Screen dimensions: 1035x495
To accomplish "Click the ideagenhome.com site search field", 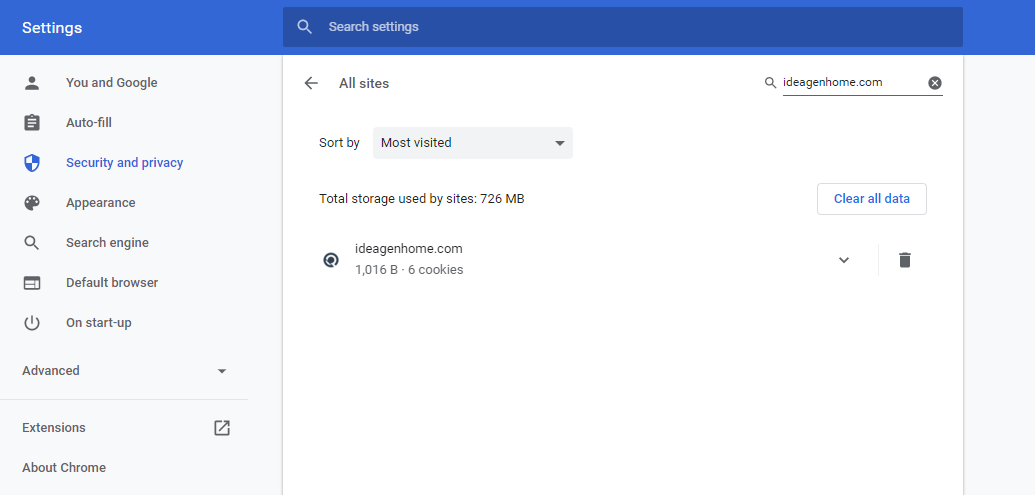I will click(853, 82).
